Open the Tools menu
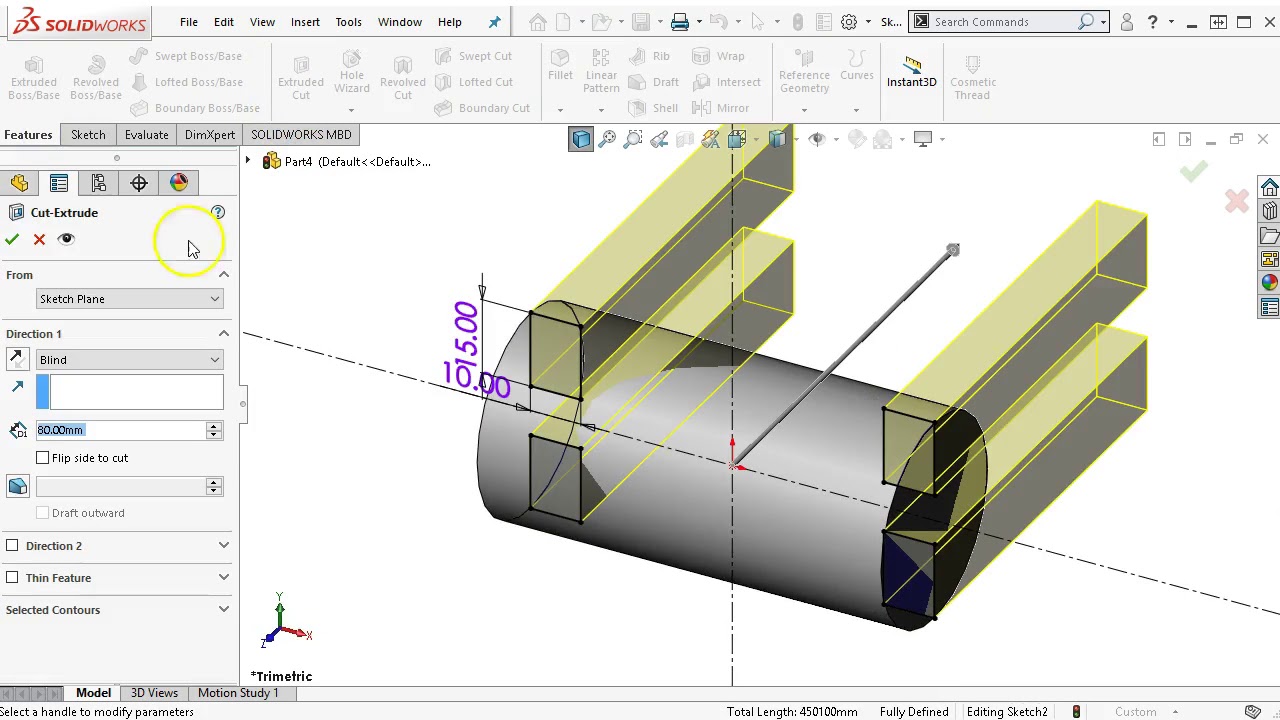The height and width of the screenshot is (720, 1280). click(348, 22)
